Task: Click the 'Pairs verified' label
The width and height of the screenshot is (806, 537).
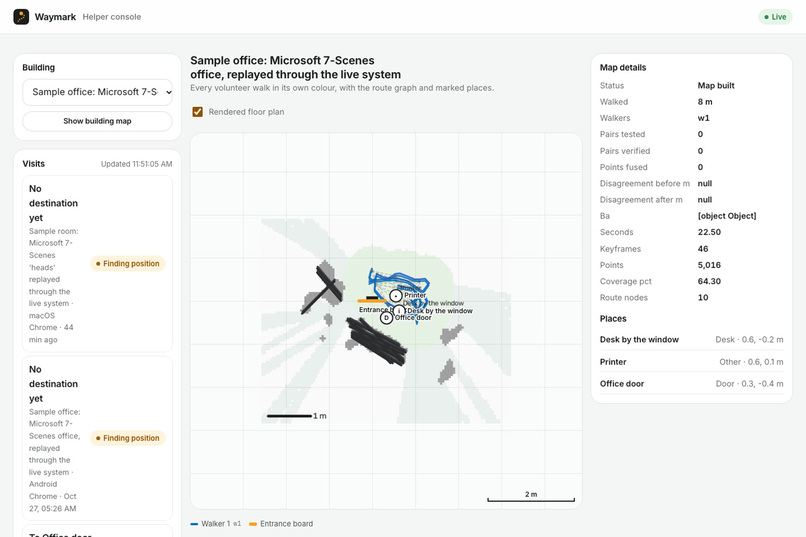Action: pyautogui.click(x=625, y=151)
